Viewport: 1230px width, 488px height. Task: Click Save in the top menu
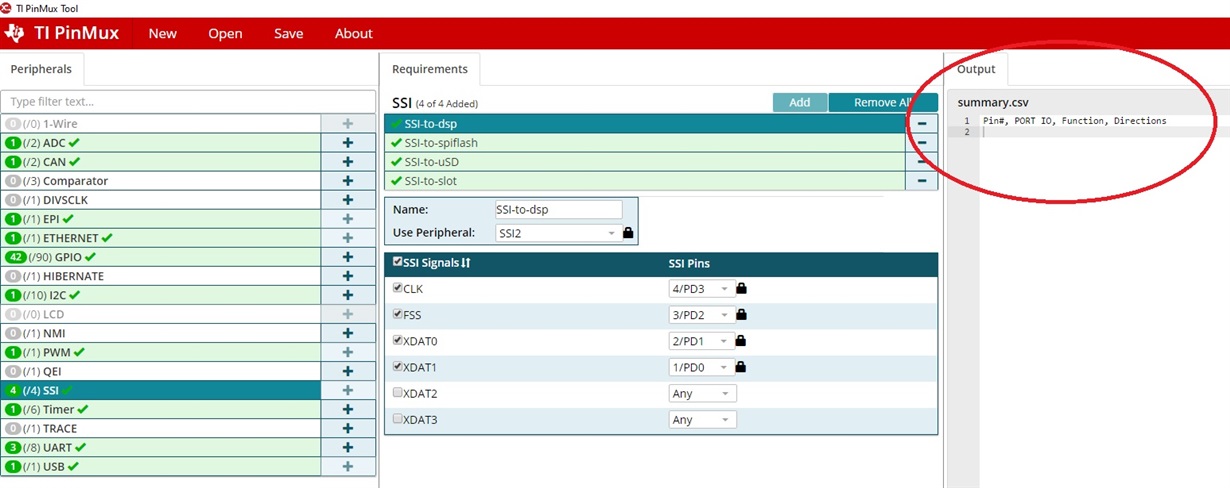pos(289,33)
